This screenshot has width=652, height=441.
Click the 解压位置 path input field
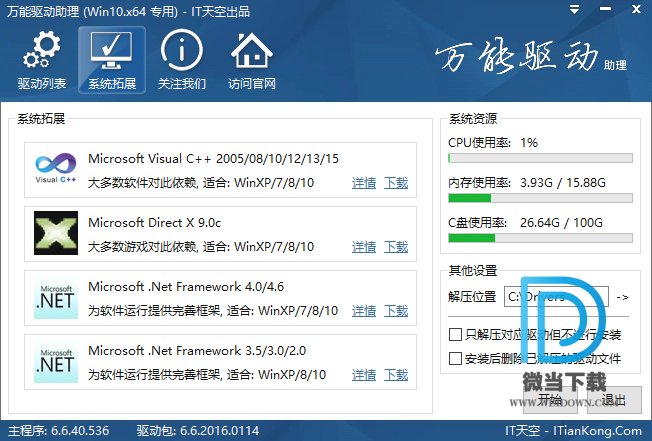556,297
